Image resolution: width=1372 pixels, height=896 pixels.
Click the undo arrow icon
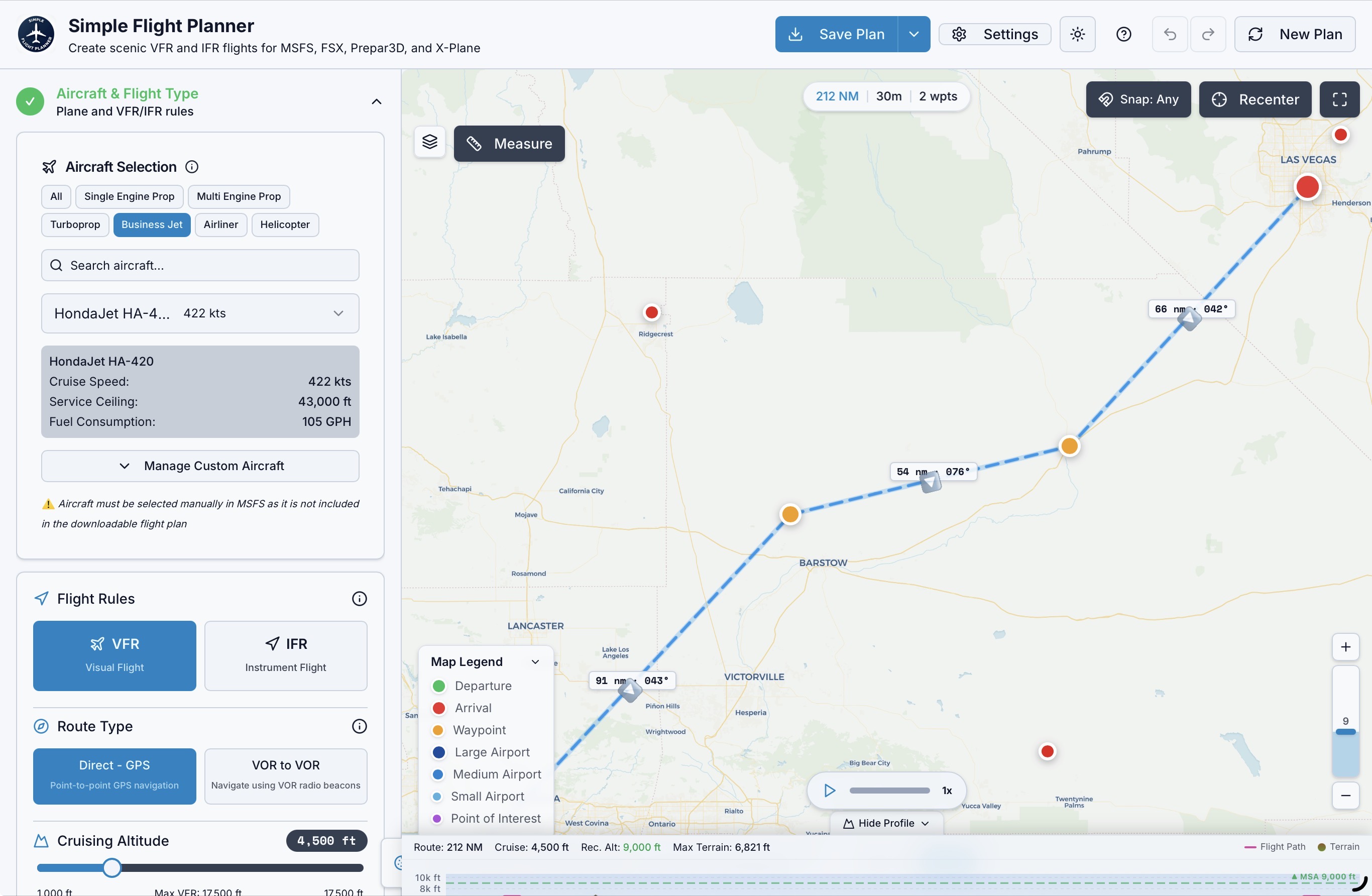click(x=1170, y=34)
